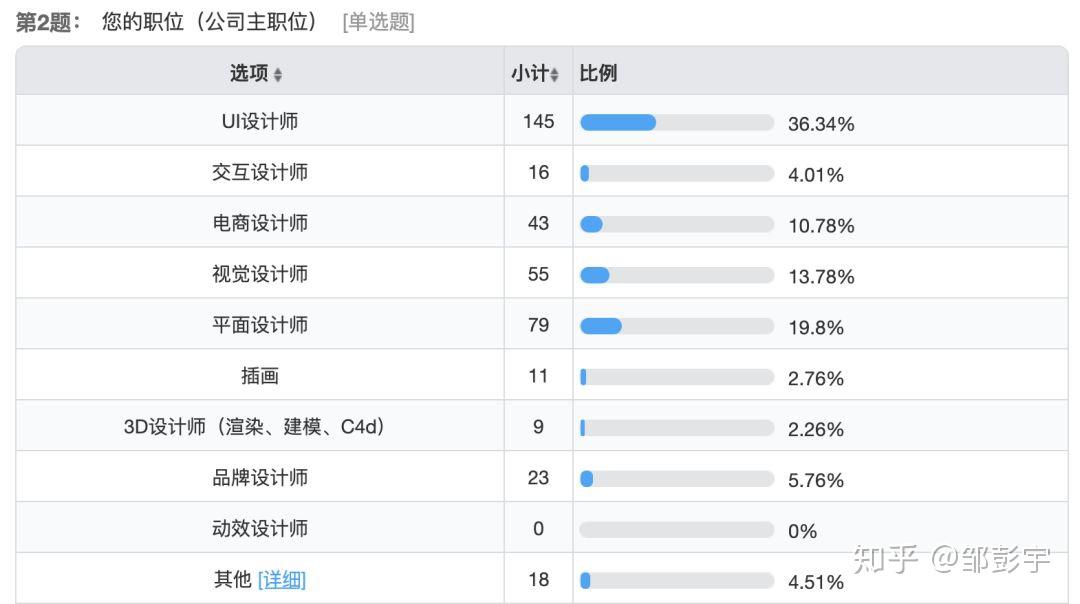Click the question title 您的职位（公司主职位）
Screen dimensions: 1080x604
209,22
